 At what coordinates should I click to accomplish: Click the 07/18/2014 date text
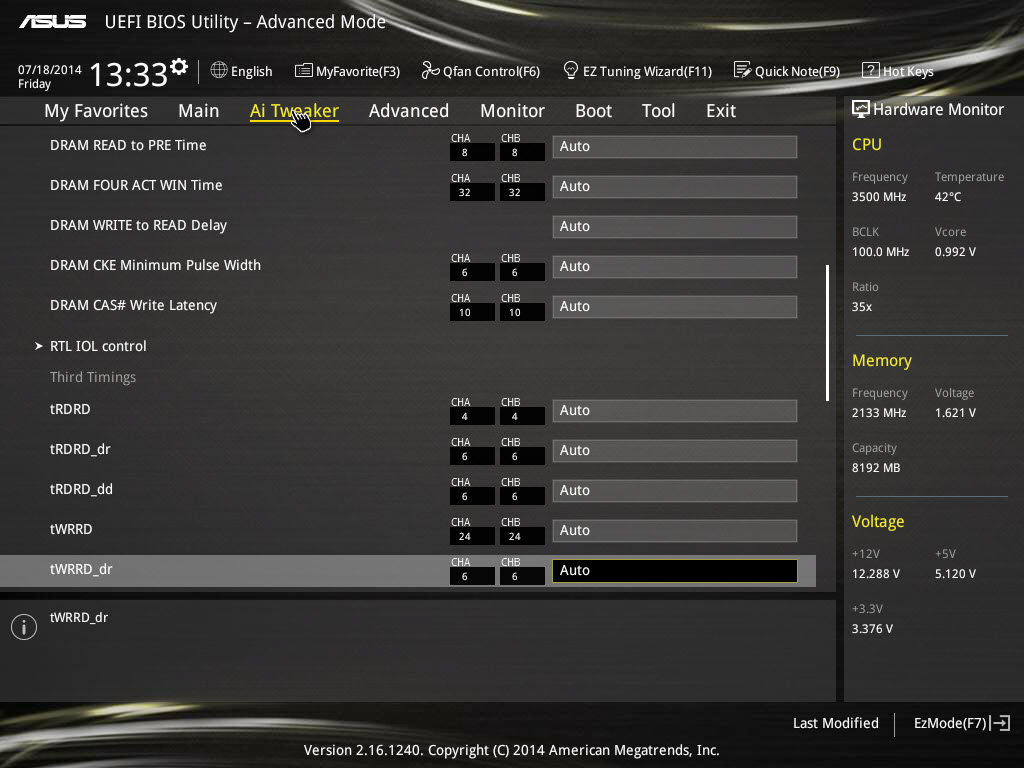50,69
